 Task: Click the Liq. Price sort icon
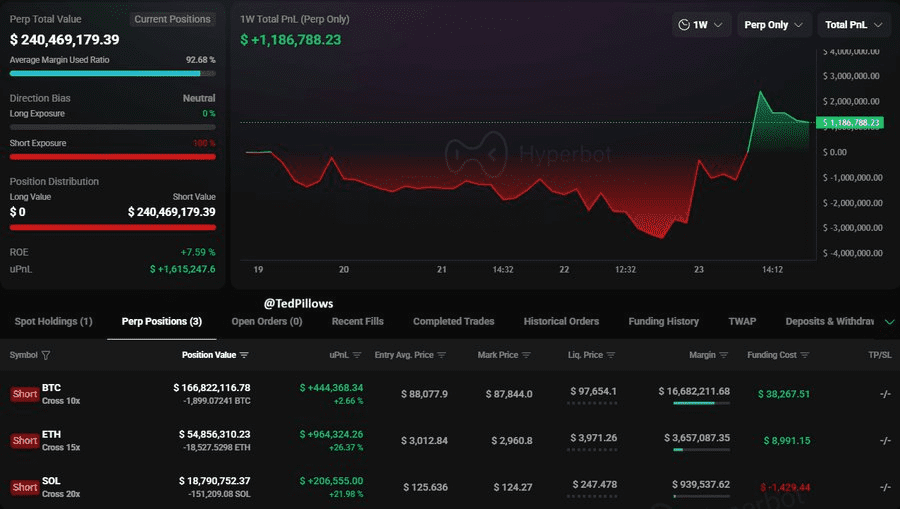611,355
